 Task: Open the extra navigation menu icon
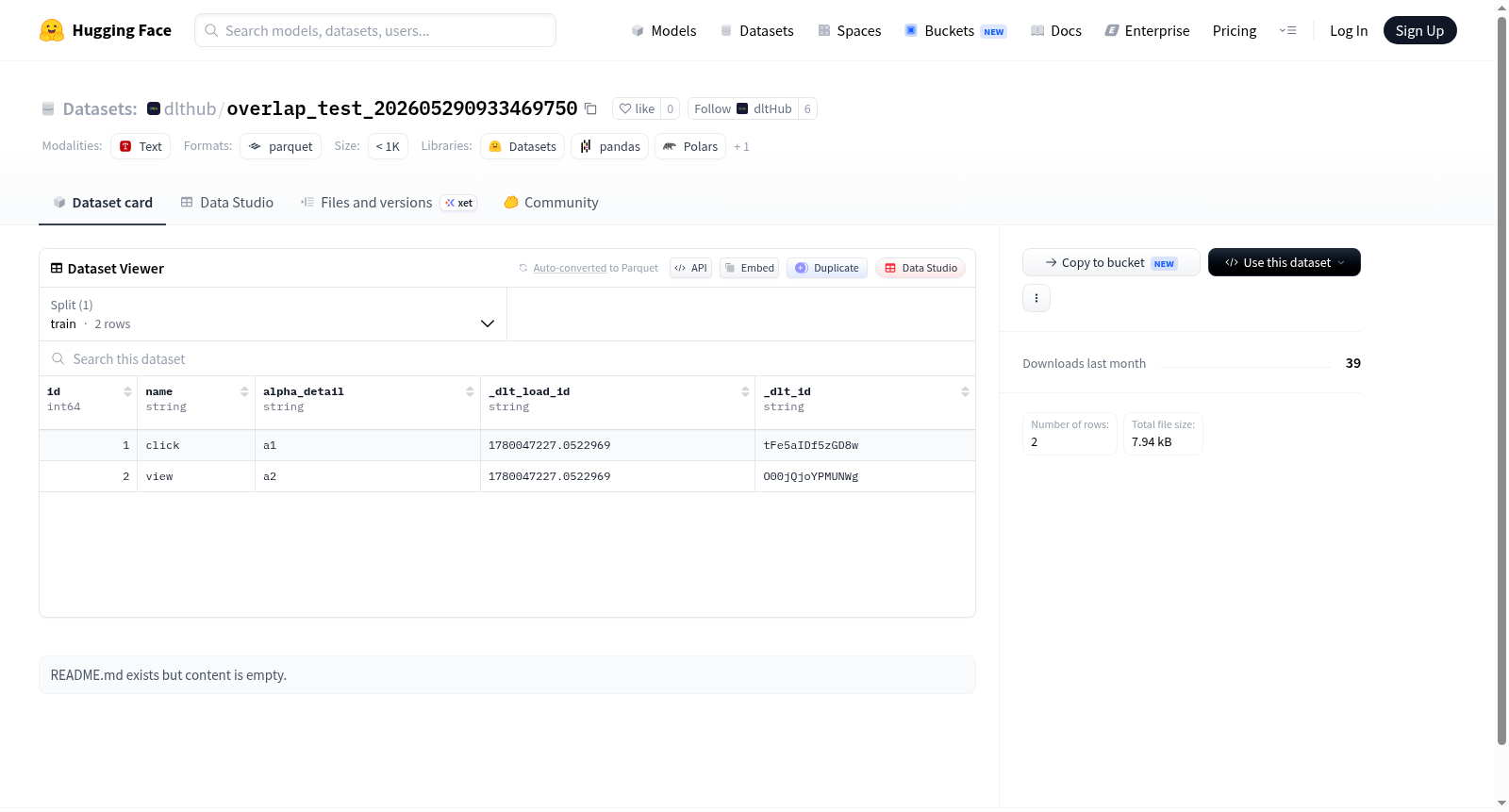coord(1287,30)
